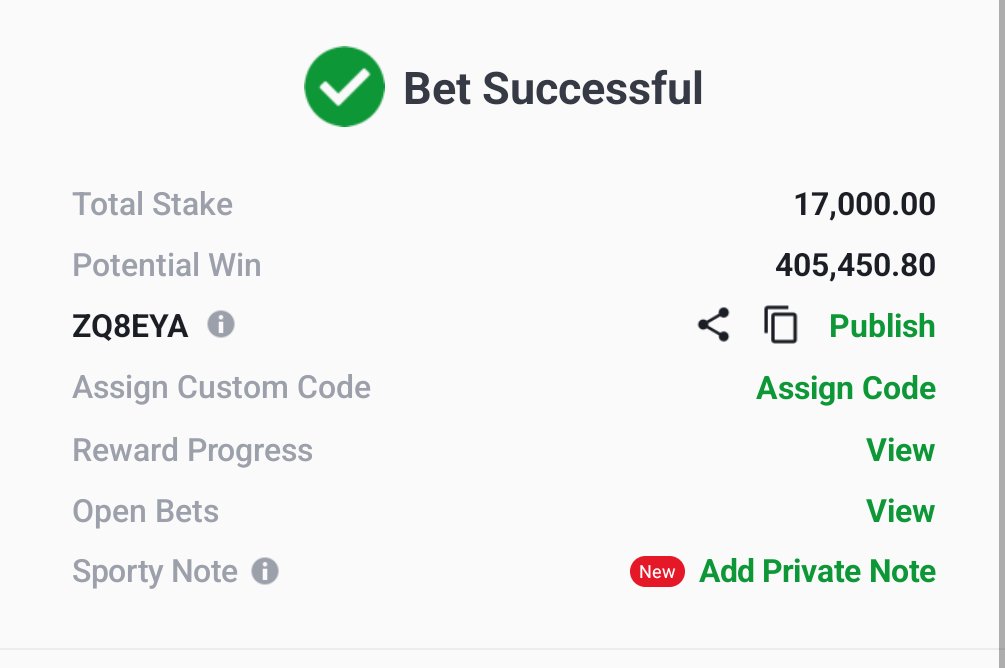1005x668 pixels.
Task: Click the Sporty Note label
Action: (x=154, y=571)
